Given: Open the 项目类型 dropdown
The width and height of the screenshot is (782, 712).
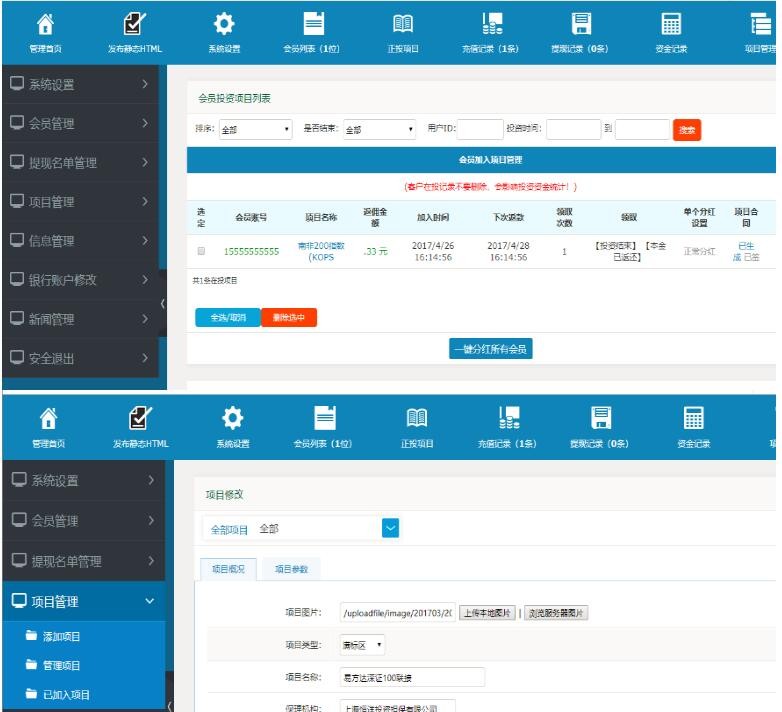Looking at the screenshot, I should pyautogui.click(x=362, y=645).
